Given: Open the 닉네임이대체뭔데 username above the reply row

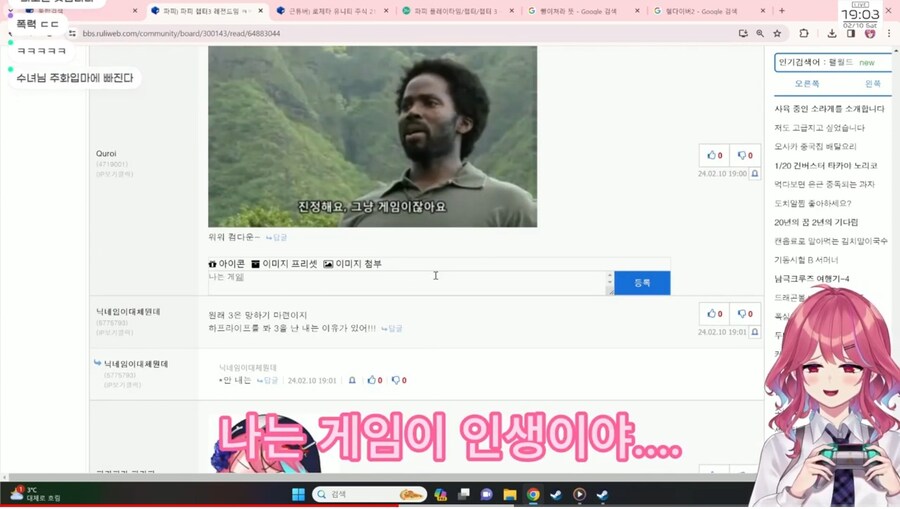Looking at the screenshot, I should (128, 312).
